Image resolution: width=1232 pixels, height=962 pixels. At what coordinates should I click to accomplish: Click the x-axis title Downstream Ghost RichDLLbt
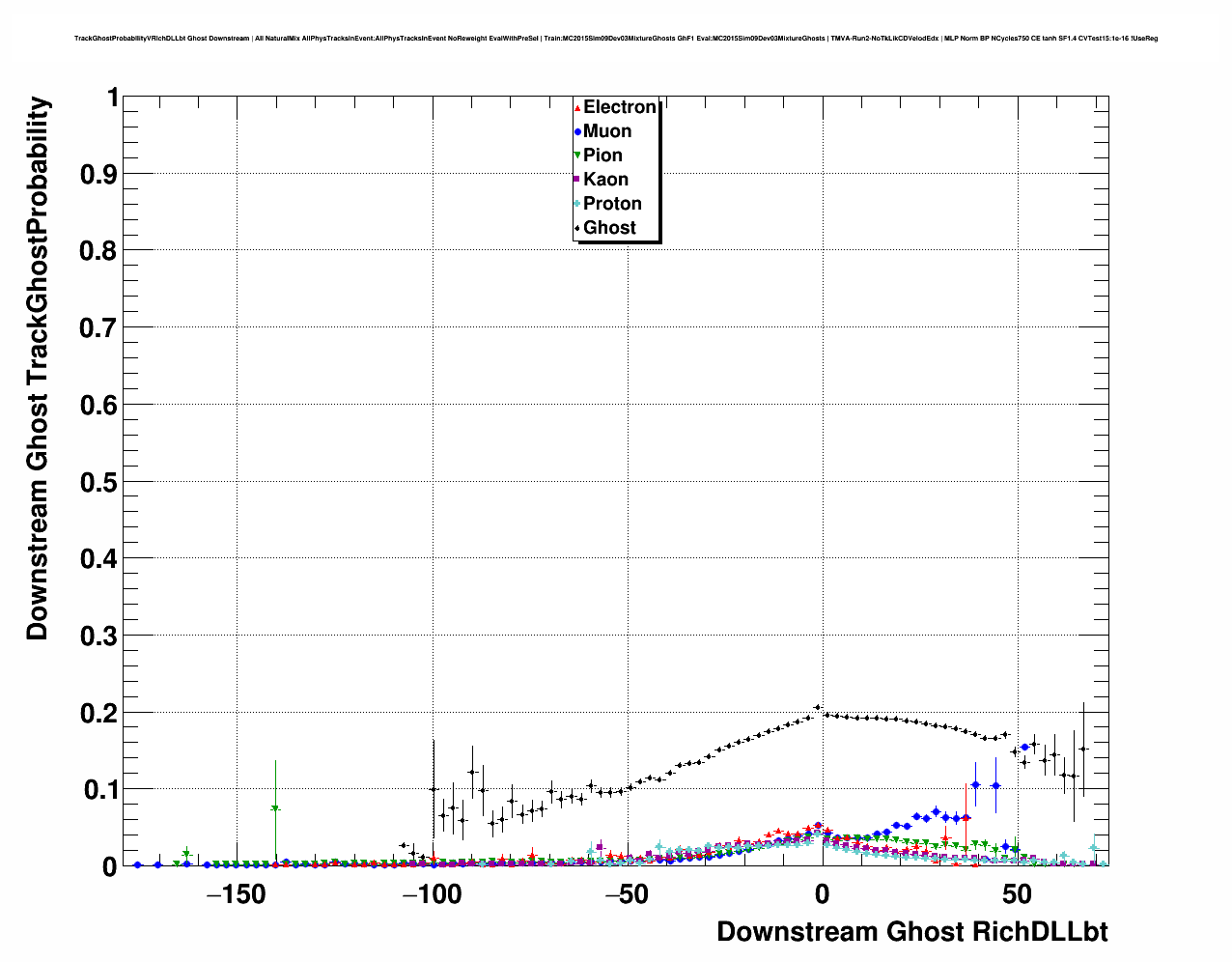(911, 932)
